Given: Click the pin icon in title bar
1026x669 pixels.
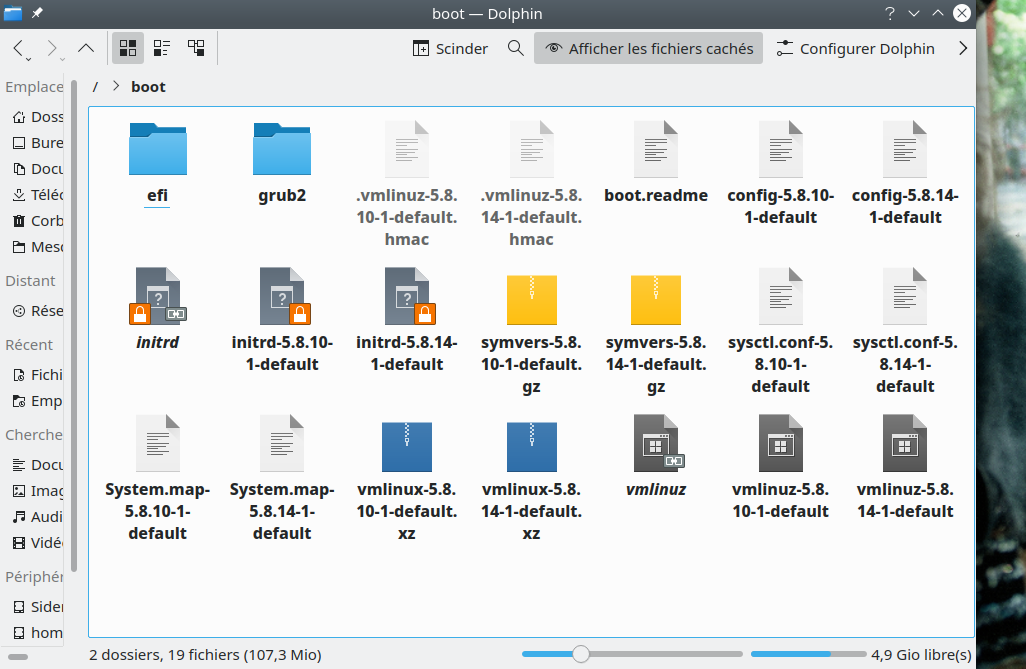Looking at the screenshot, I should click(37, 13).
